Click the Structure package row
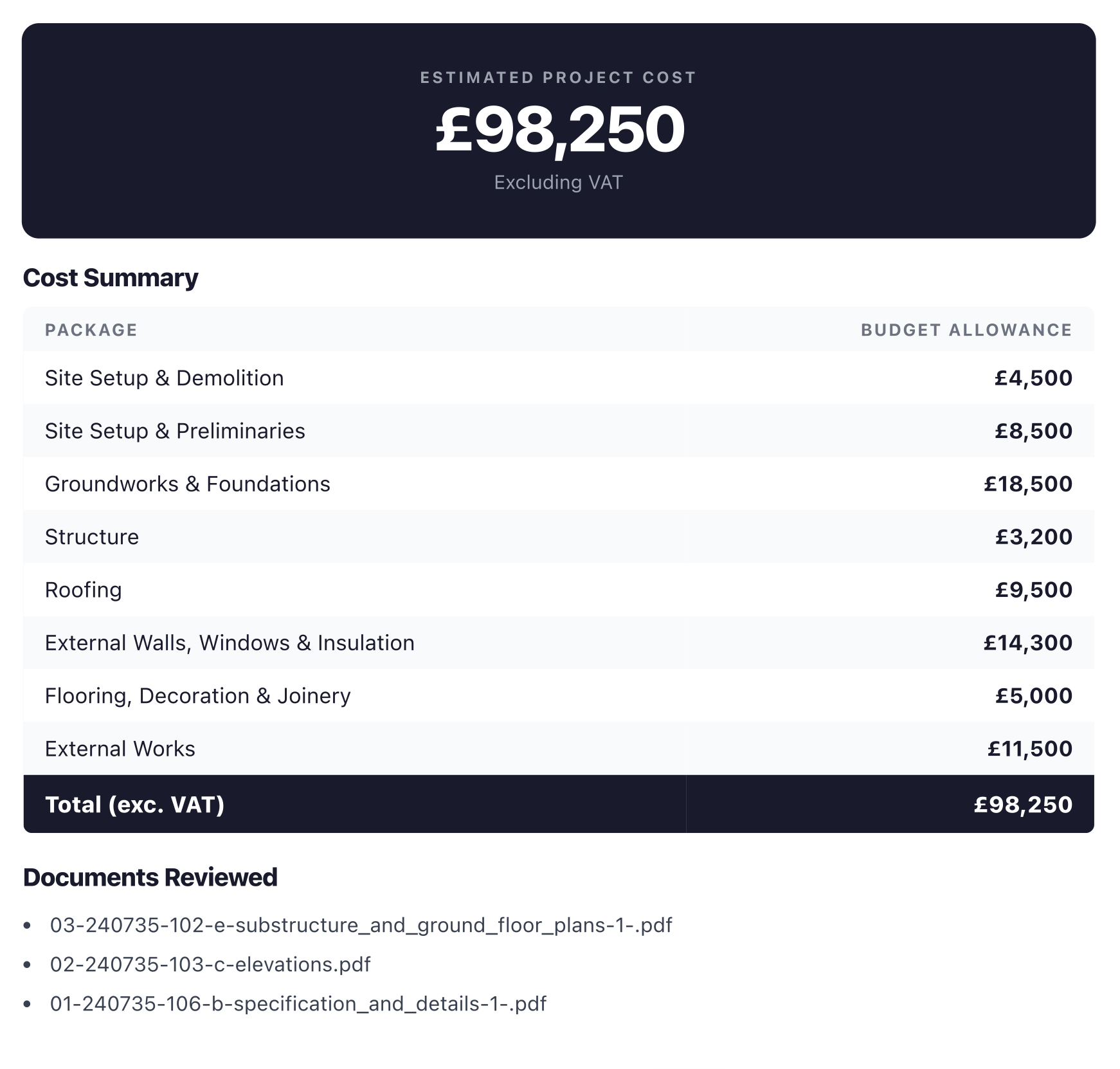 coord(559,536)
